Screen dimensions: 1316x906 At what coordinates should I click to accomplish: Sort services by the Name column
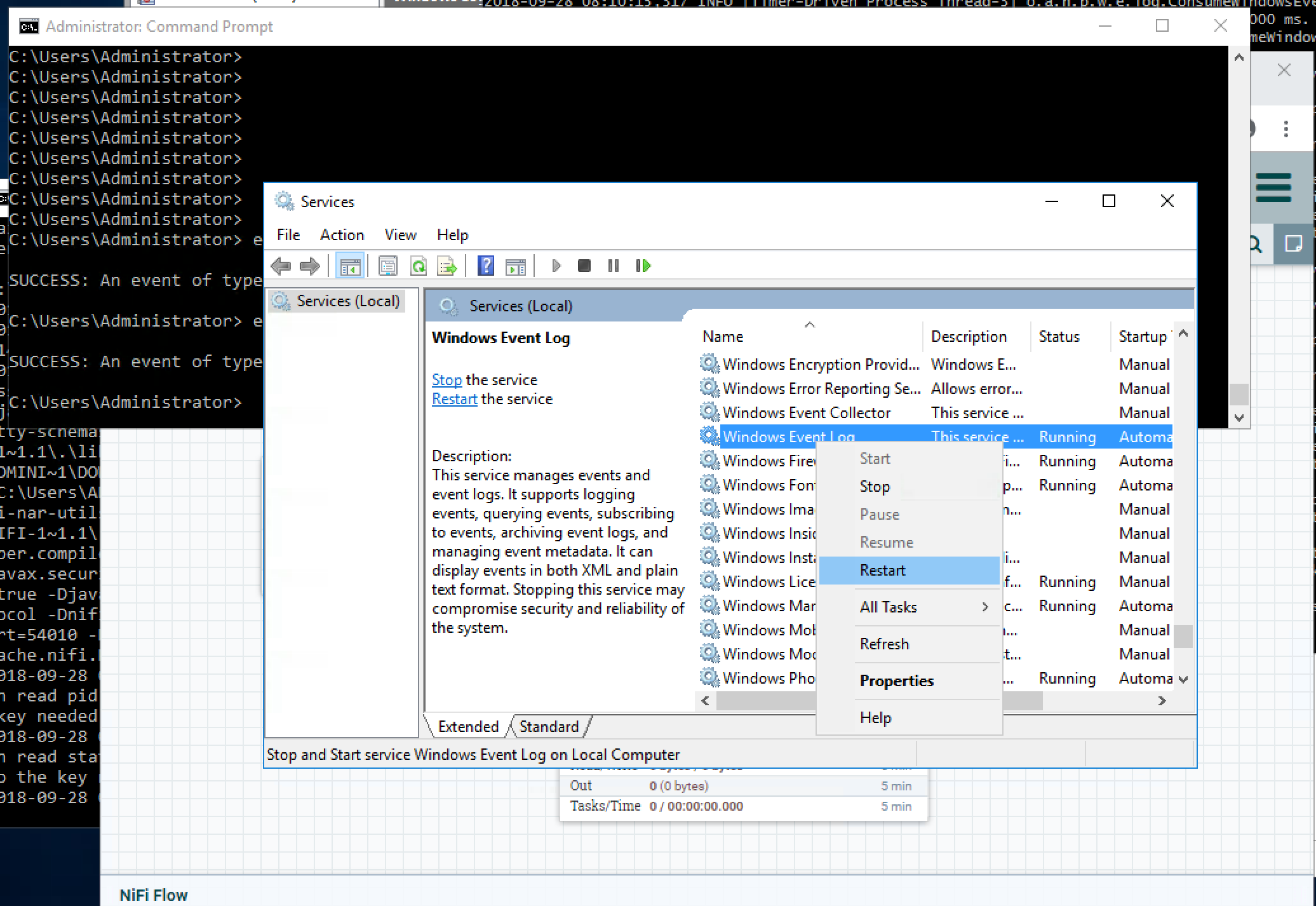[x=723, y=336]
